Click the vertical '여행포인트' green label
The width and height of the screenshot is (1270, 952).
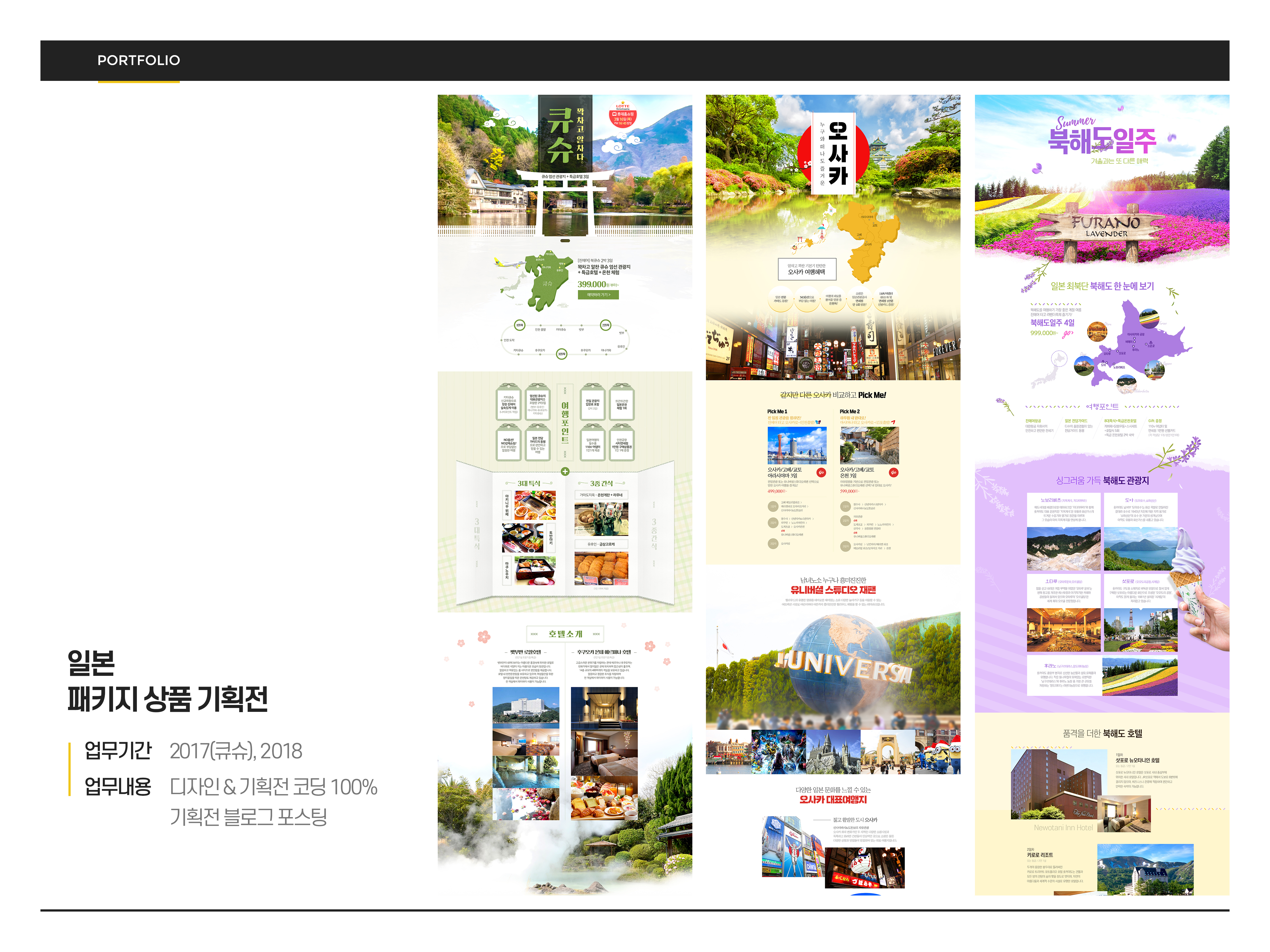(x=565, y=422)
